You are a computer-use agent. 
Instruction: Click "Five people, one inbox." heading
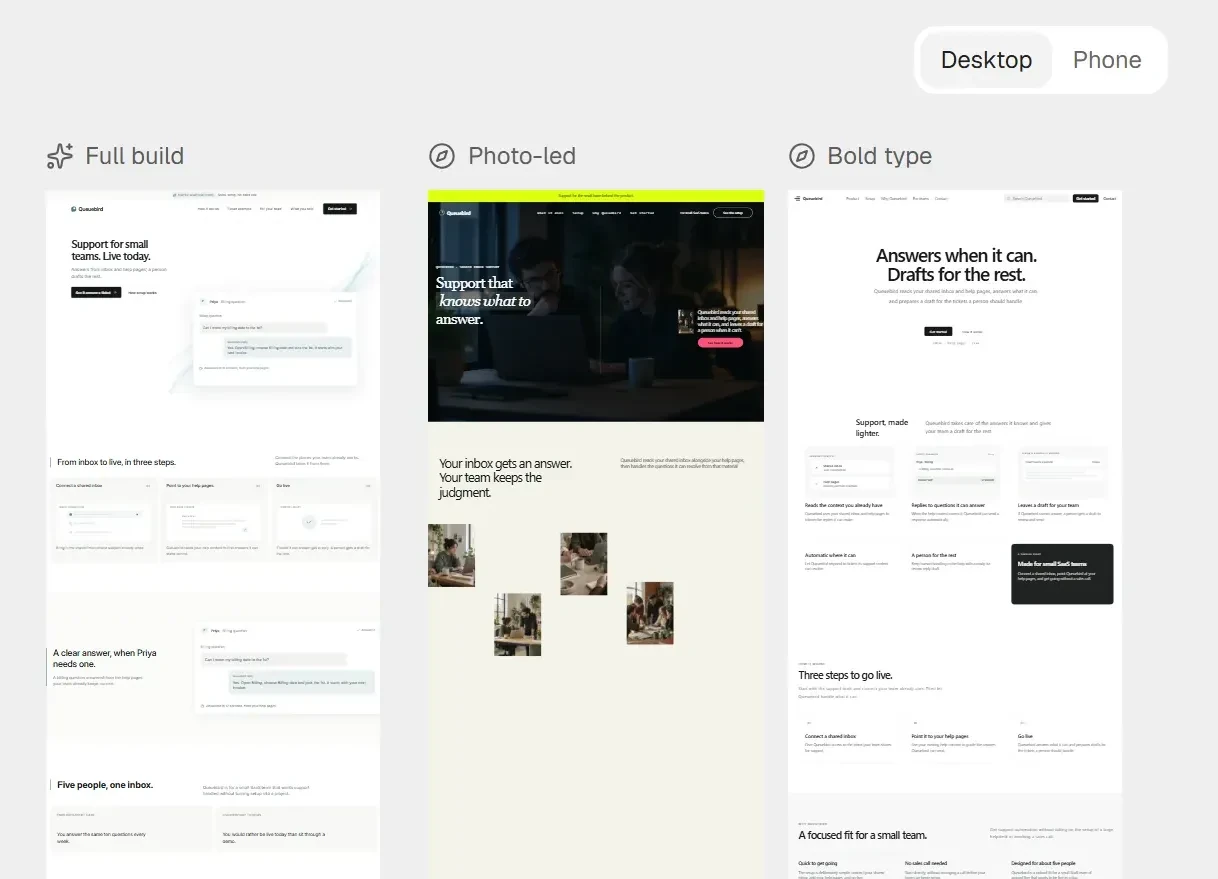pyautogui.click(x=105, y=785)
